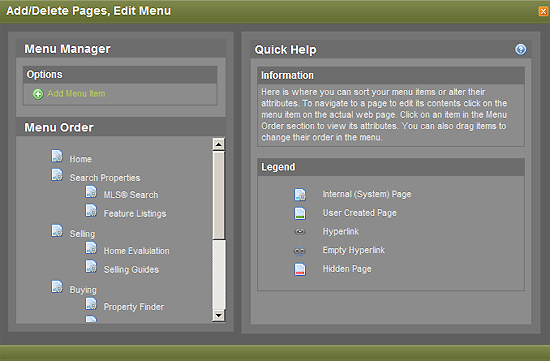Open the Quick Help question mark icon
This screenshot has width=550, height=361.
coord(521,49)
